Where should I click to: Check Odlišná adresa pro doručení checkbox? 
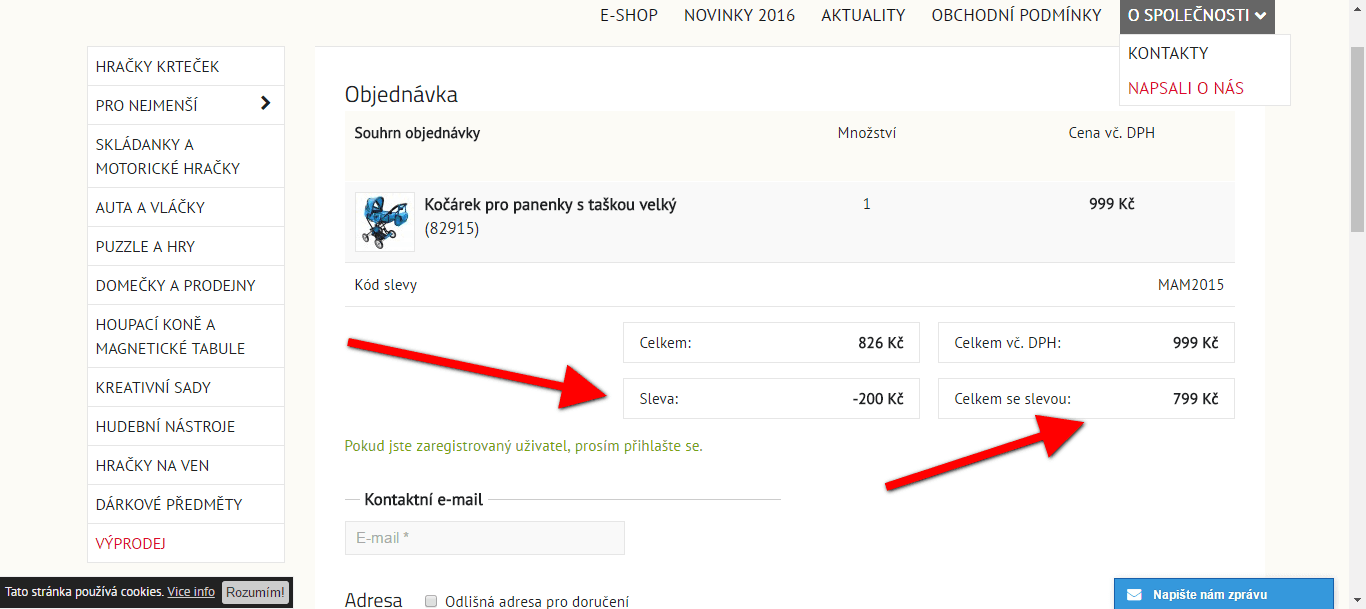432,601
